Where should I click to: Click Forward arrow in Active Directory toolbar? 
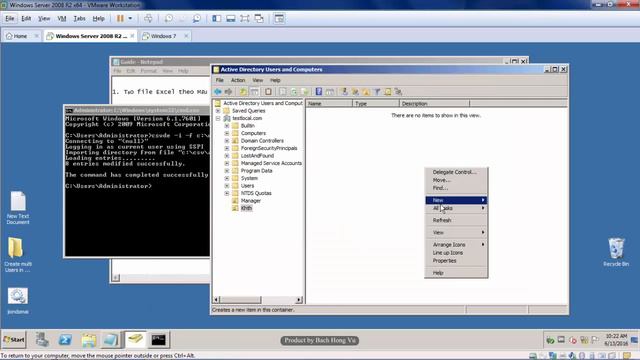point(229,92)
